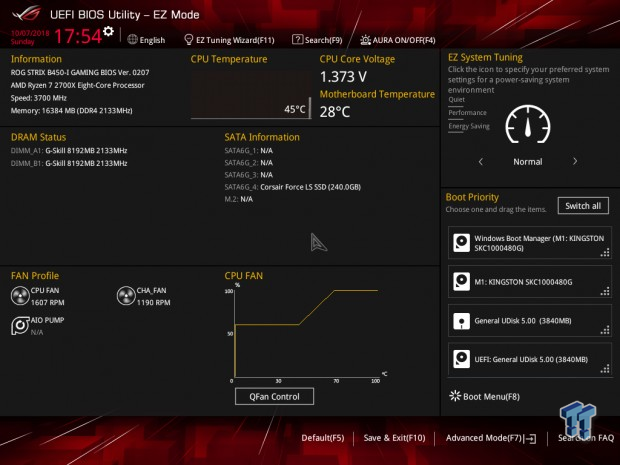The width and height of the screenshot is (620, 465).
Task: Click the UEFI: General UDisk disk icon
Action: tap(461, 359)
